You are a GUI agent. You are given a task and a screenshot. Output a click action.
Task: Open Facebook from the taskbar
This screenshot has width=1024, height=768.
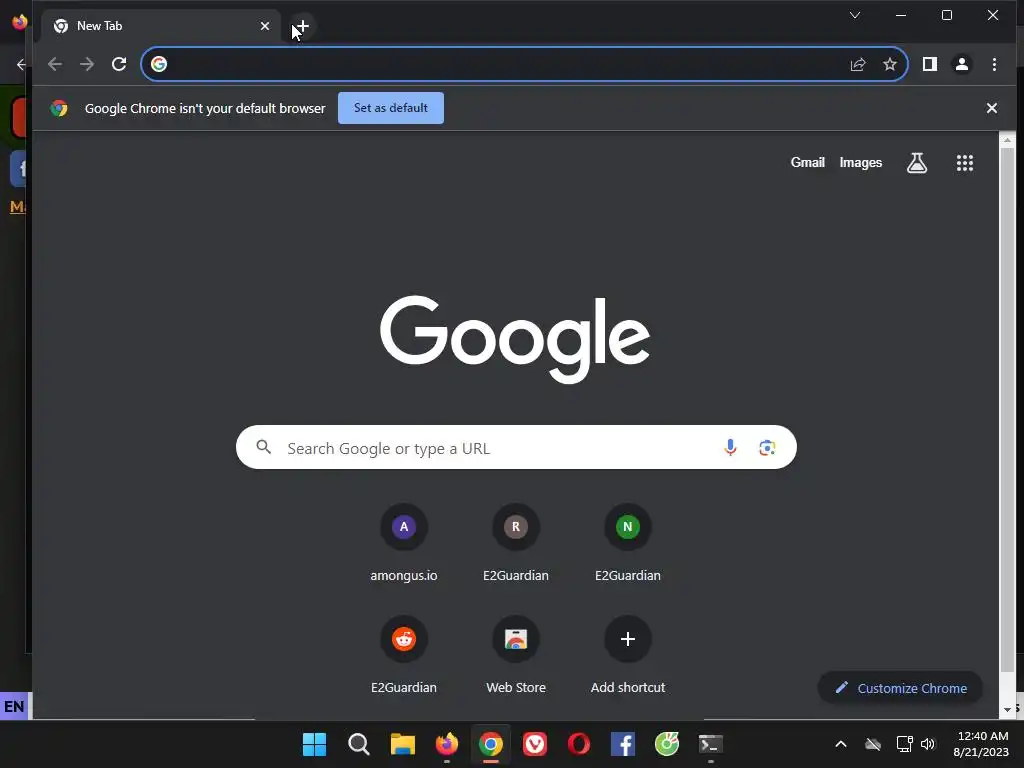(622, 744)
